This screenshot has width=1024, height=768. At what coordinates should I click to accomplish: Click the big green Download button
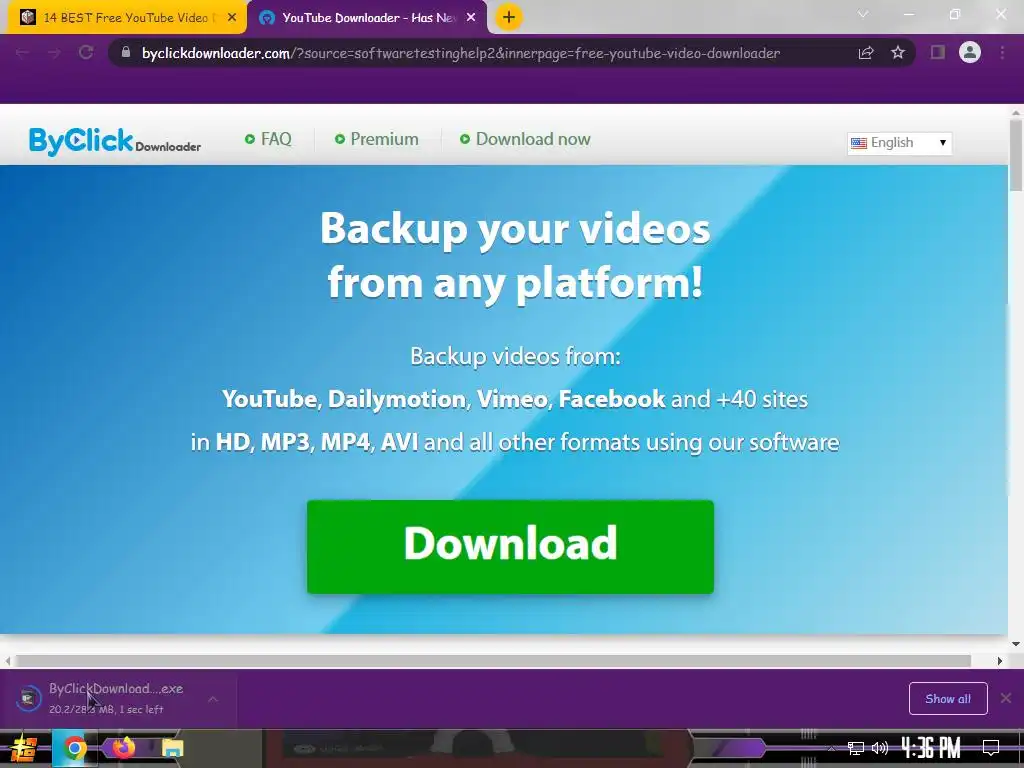510,547
